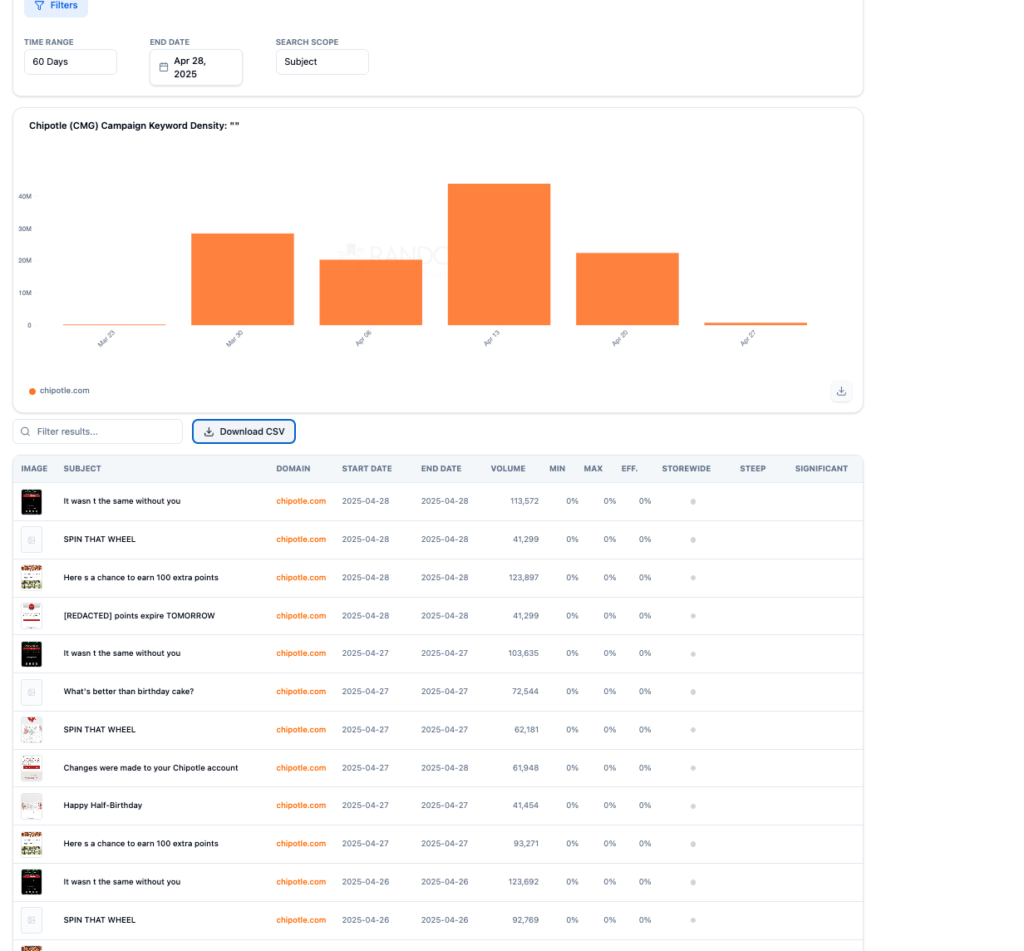Viewport: 1024px width, 951px height.
Task: Click the search magnifier icon
Action: 26,432
